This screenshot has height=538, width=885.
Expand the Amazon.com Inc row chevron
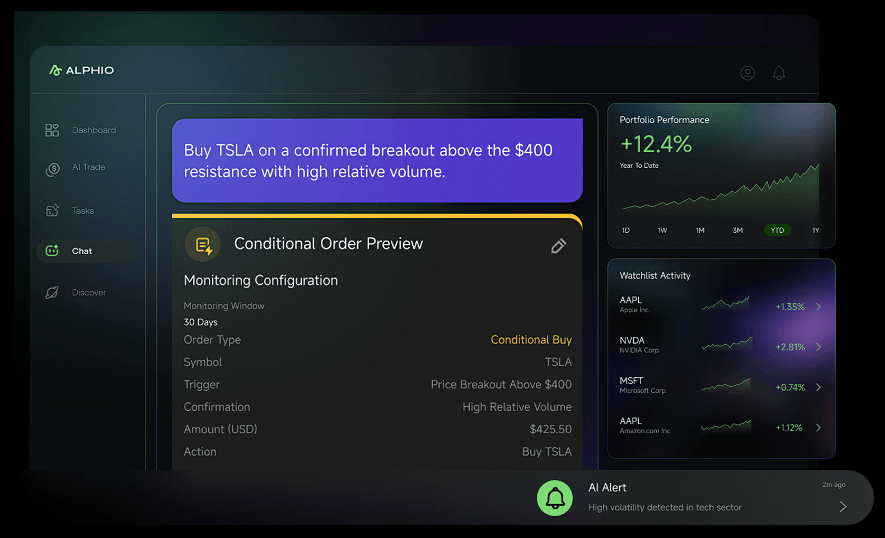(x=818, y=427)
